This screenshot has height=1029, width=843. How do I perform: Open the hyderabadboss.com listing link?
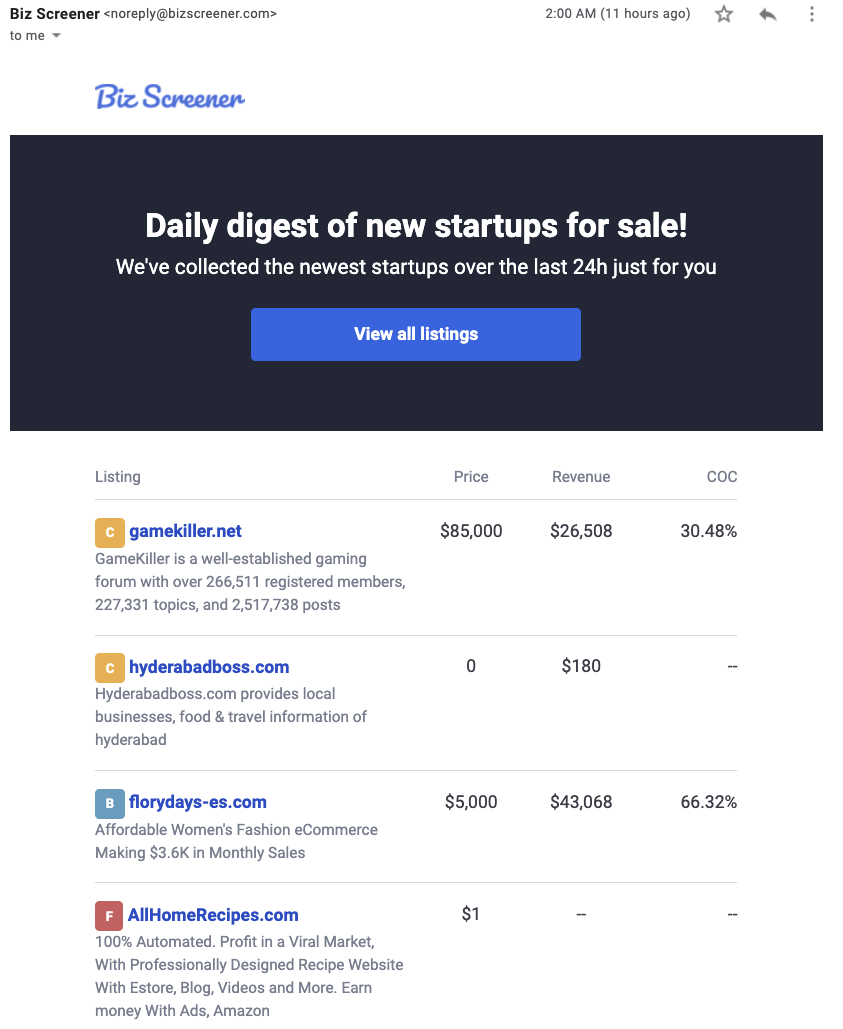coord(209,667)
